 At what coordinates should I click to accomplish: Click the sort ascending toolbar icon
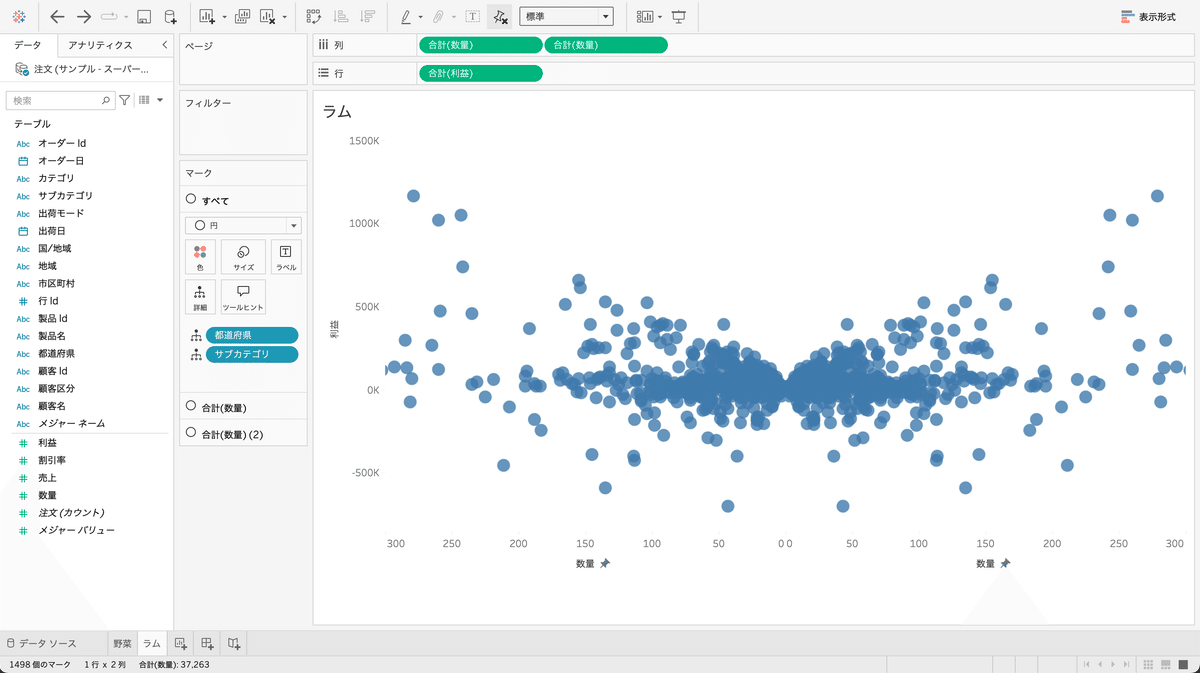point(341,17)
